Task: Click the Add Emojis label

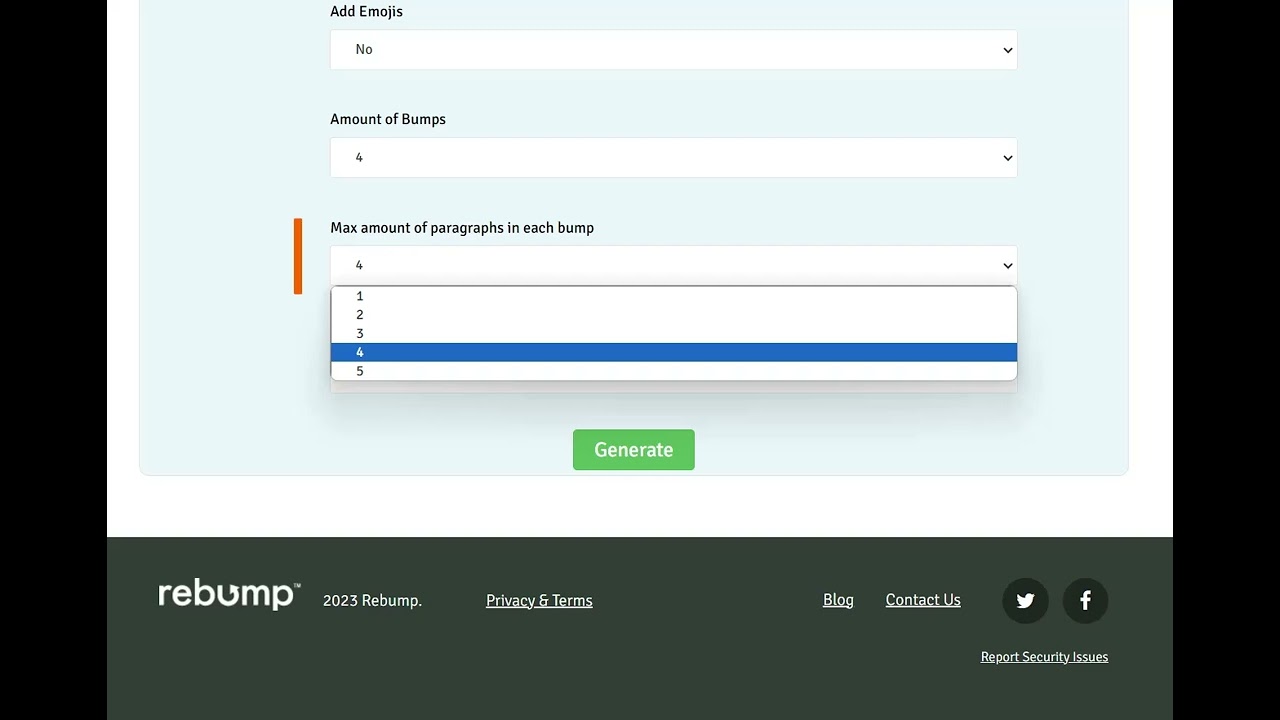Action: pyautogui.click(x=366, y=12)
